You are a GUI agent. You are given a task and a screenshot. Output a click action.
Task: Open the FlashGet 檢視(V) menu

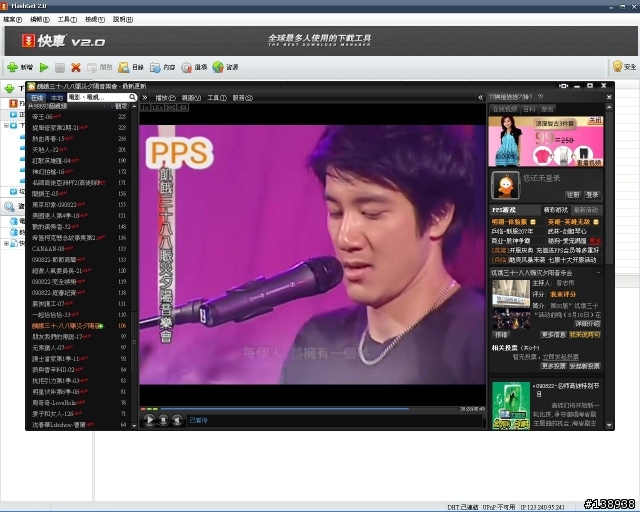tap(95, 19)
